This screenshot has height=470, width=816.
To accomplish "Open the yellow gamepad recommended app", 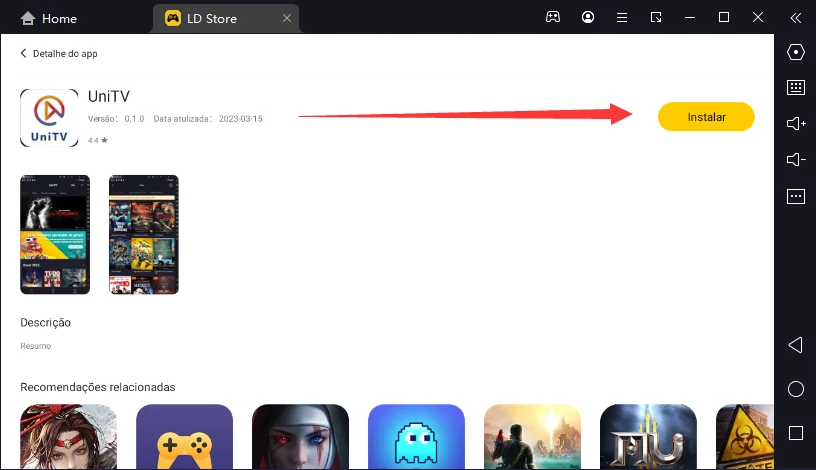I will point(184,437).
